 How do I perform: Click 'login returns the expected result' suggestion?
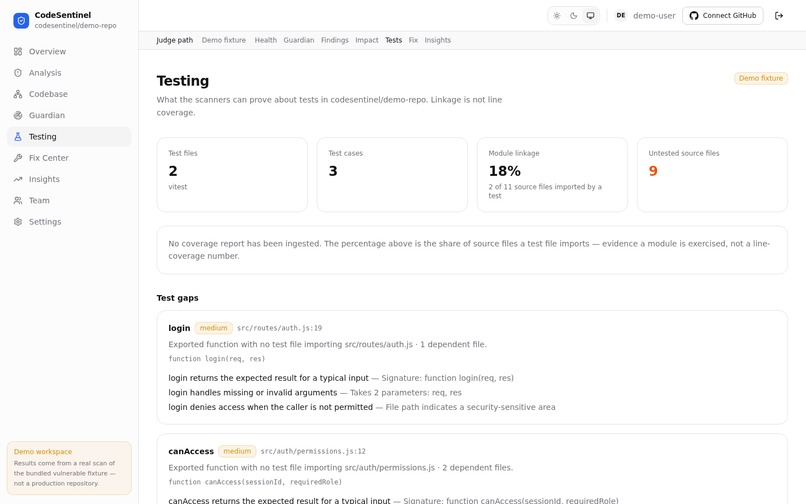coord(268,378)
